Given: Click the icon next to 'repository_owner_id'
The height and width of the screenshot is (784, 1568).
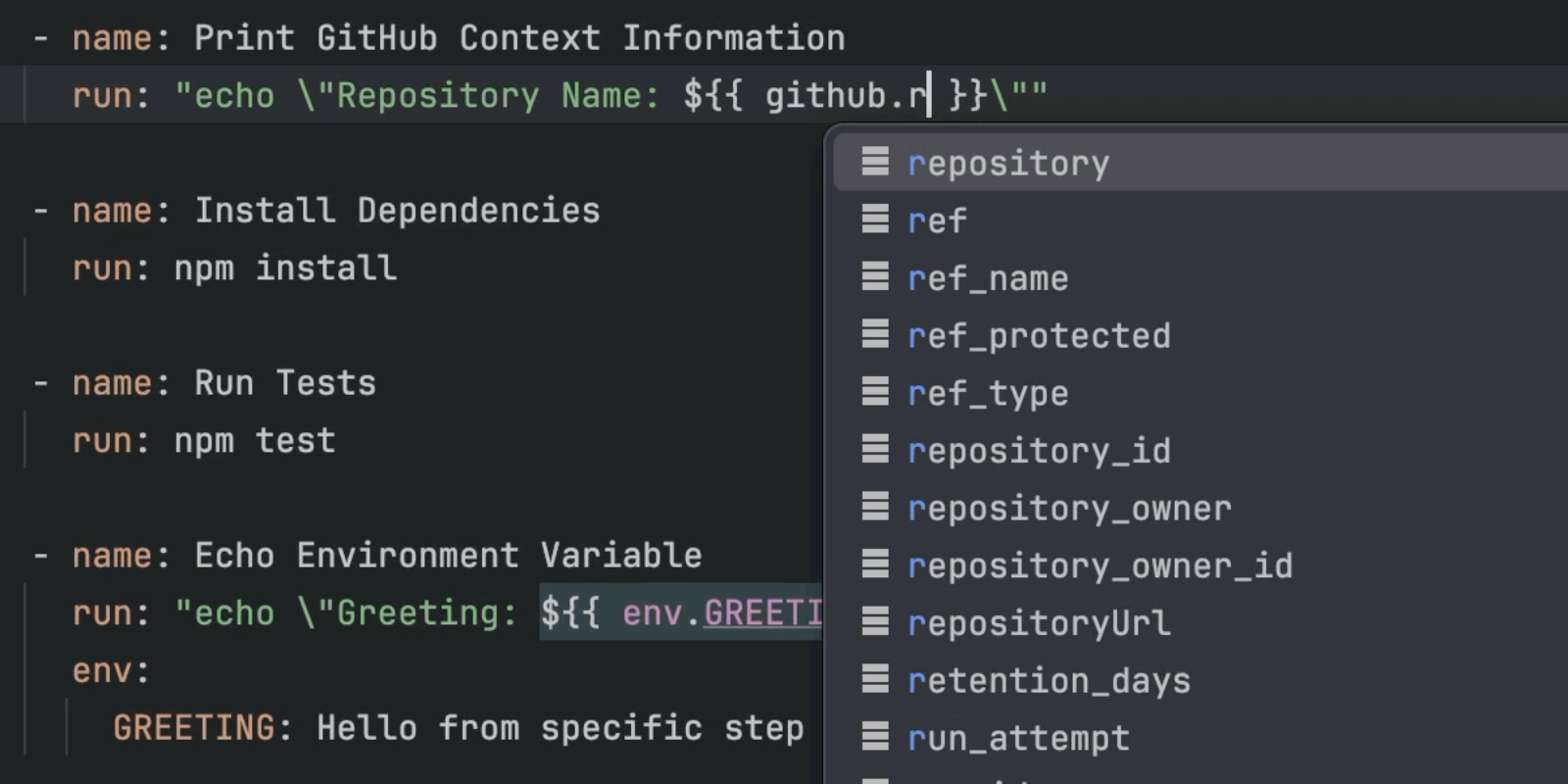Looking at the screenshot, I should (875, 563).
